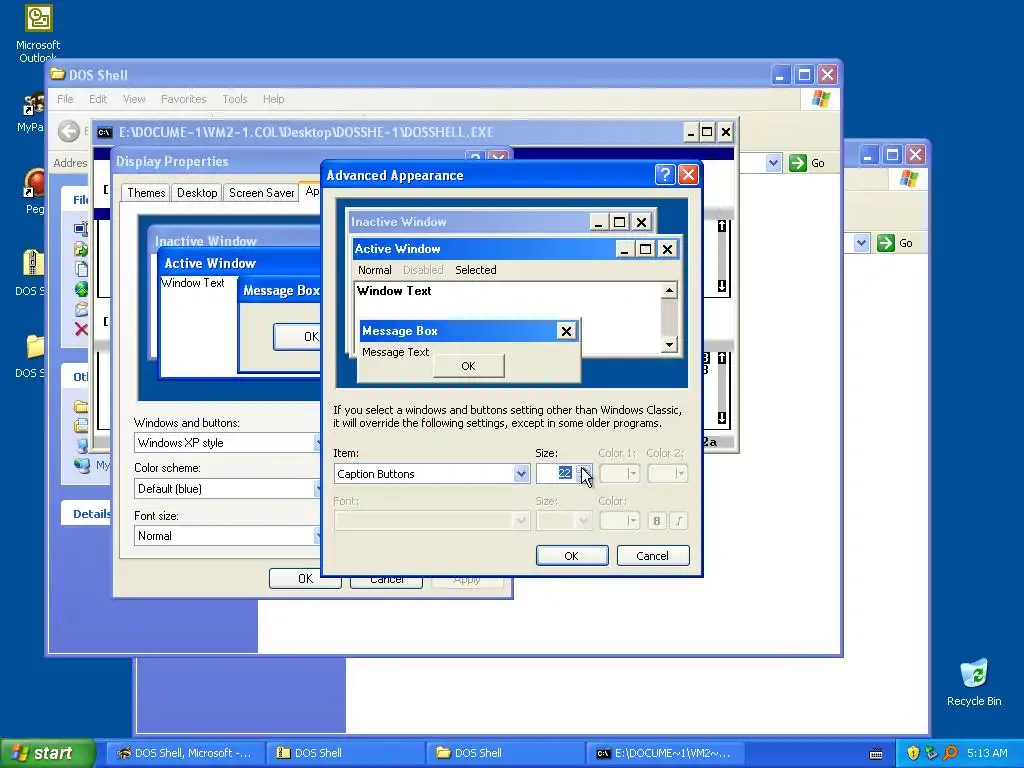The image size is (1024, 768).
Task: Open Microsoft Outlook desktop icon
Action: pos(38,34)
